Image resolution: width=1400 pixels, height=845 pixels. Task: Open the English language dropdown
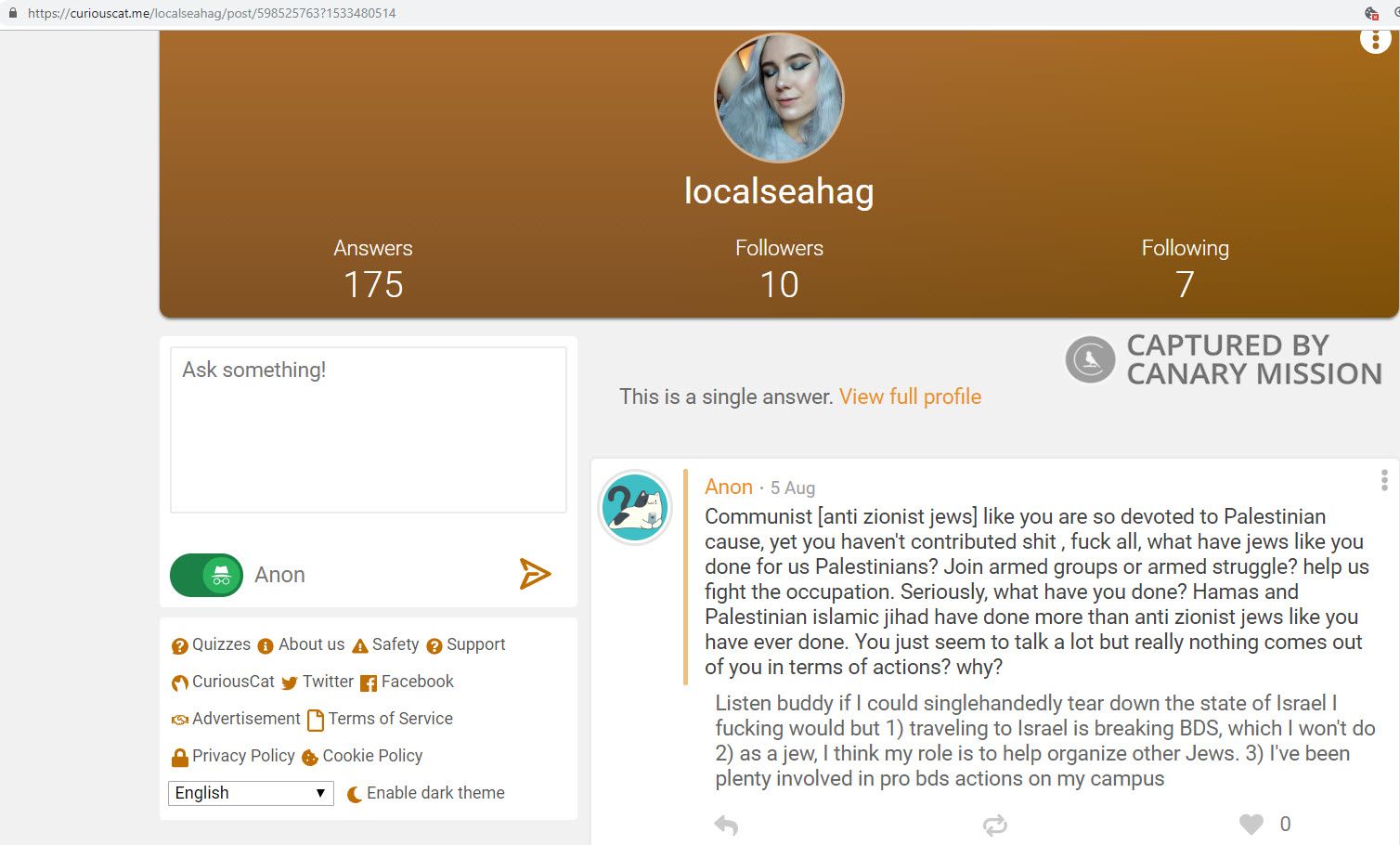tap(251, 793)
